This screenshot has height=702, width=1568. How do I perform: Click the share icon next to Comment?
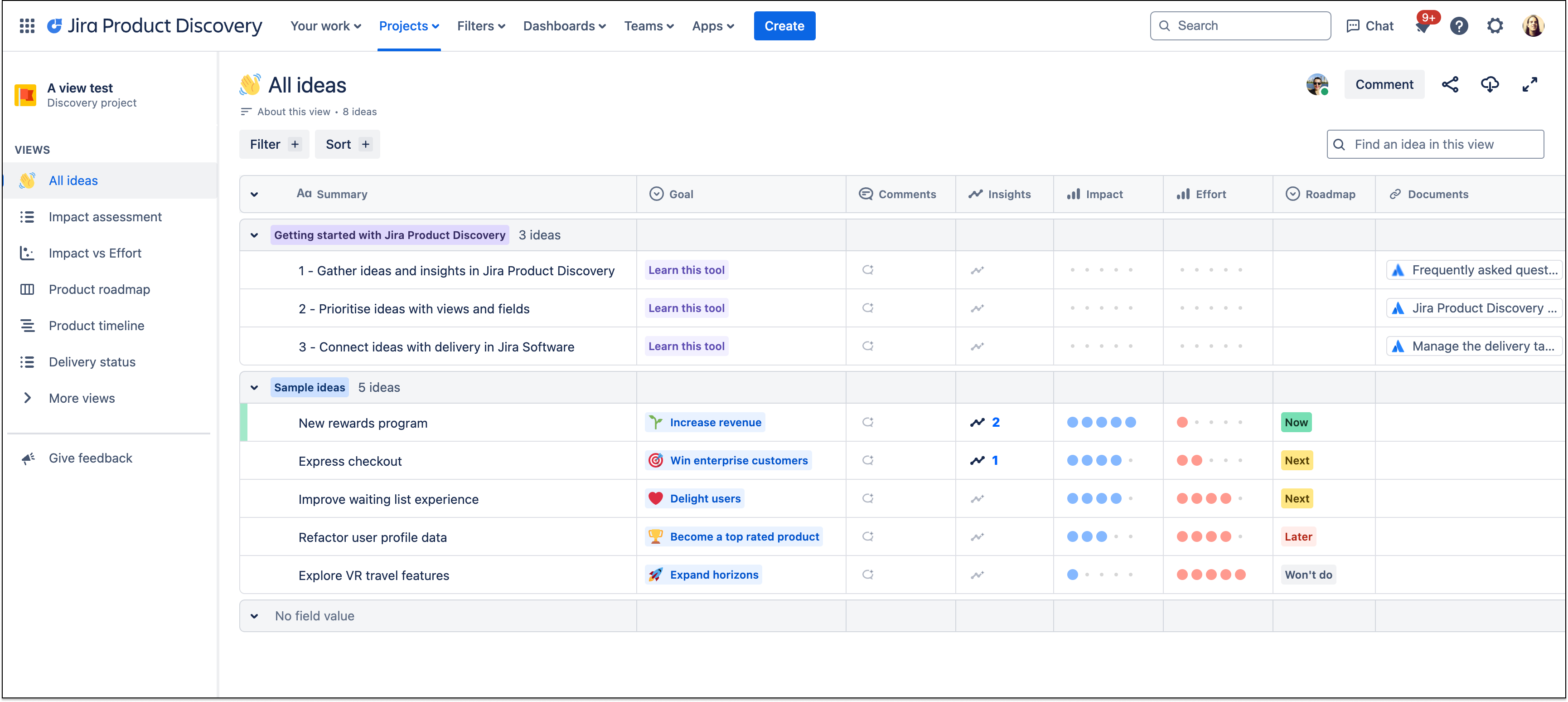(x=1451, y=84)
